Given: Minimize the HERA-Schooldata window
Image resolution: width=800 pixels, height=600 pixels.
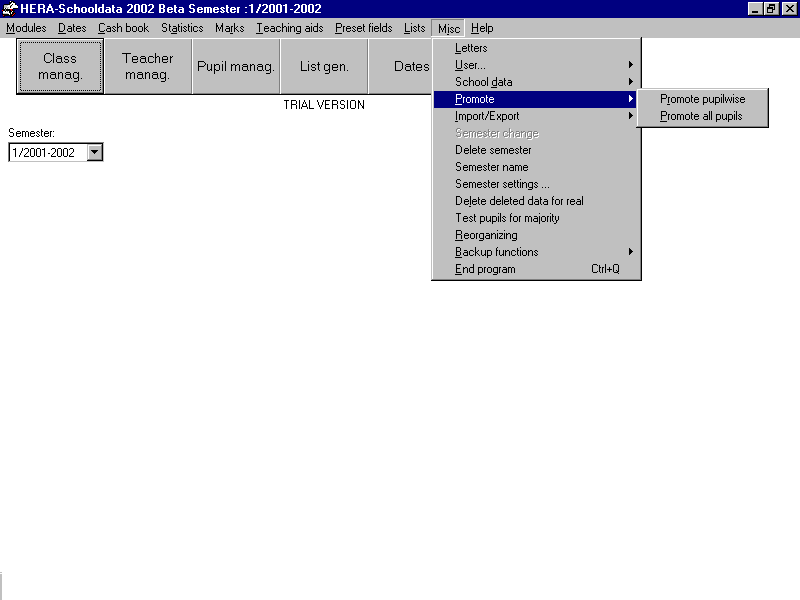Looking at the screenshot, I should 755,9.
